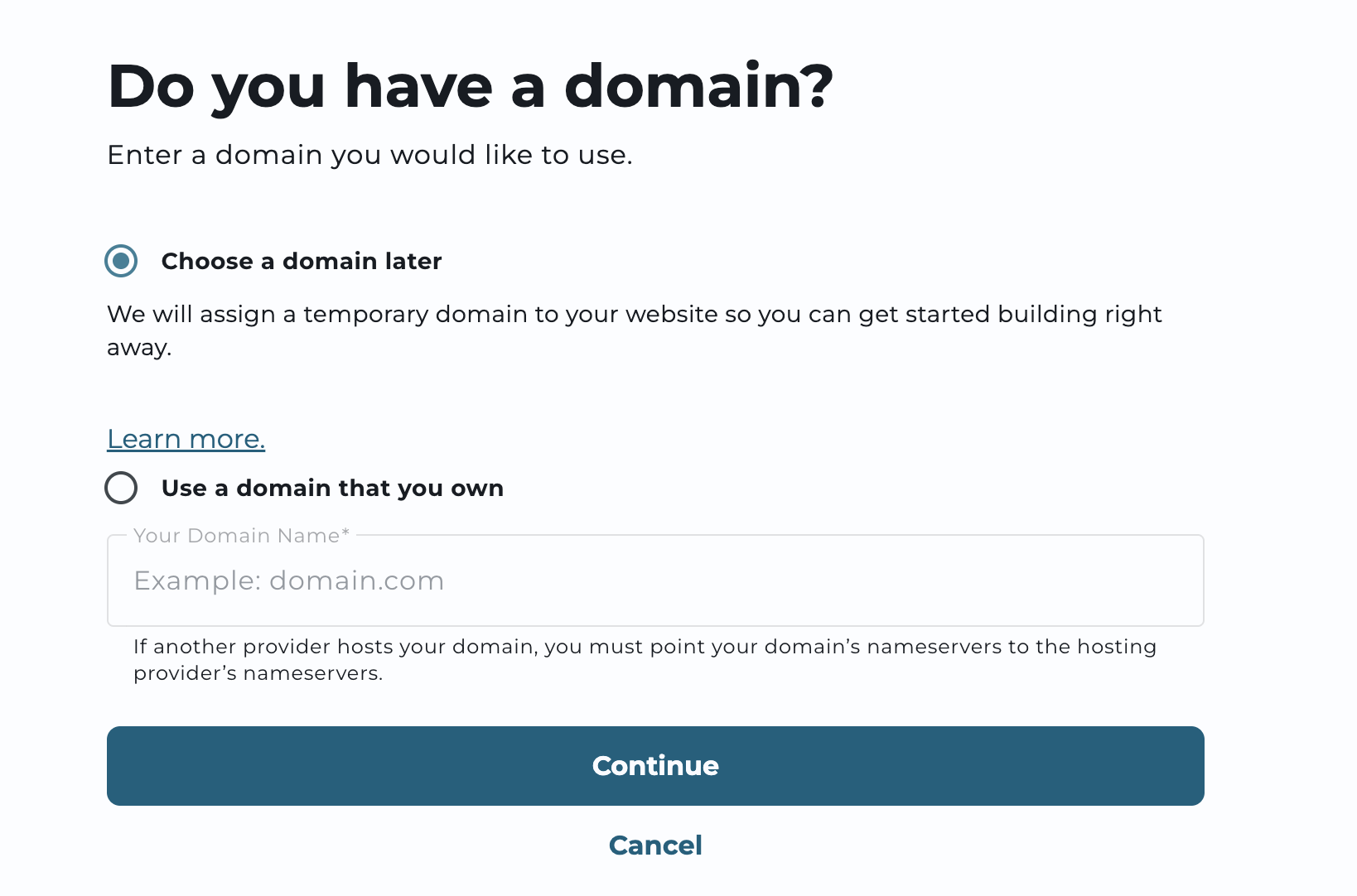Click the word "away." in the description
Image resolution: width=1357 pixels, height=896 pixels.
(x=139, y=349)
